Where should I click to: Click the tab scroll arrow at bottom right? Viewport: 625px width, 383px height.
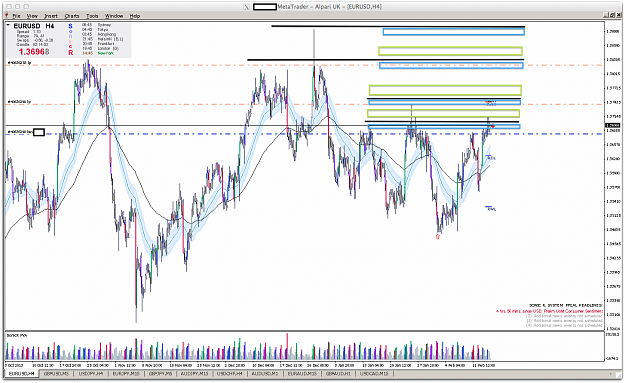[x=611, y=374]
